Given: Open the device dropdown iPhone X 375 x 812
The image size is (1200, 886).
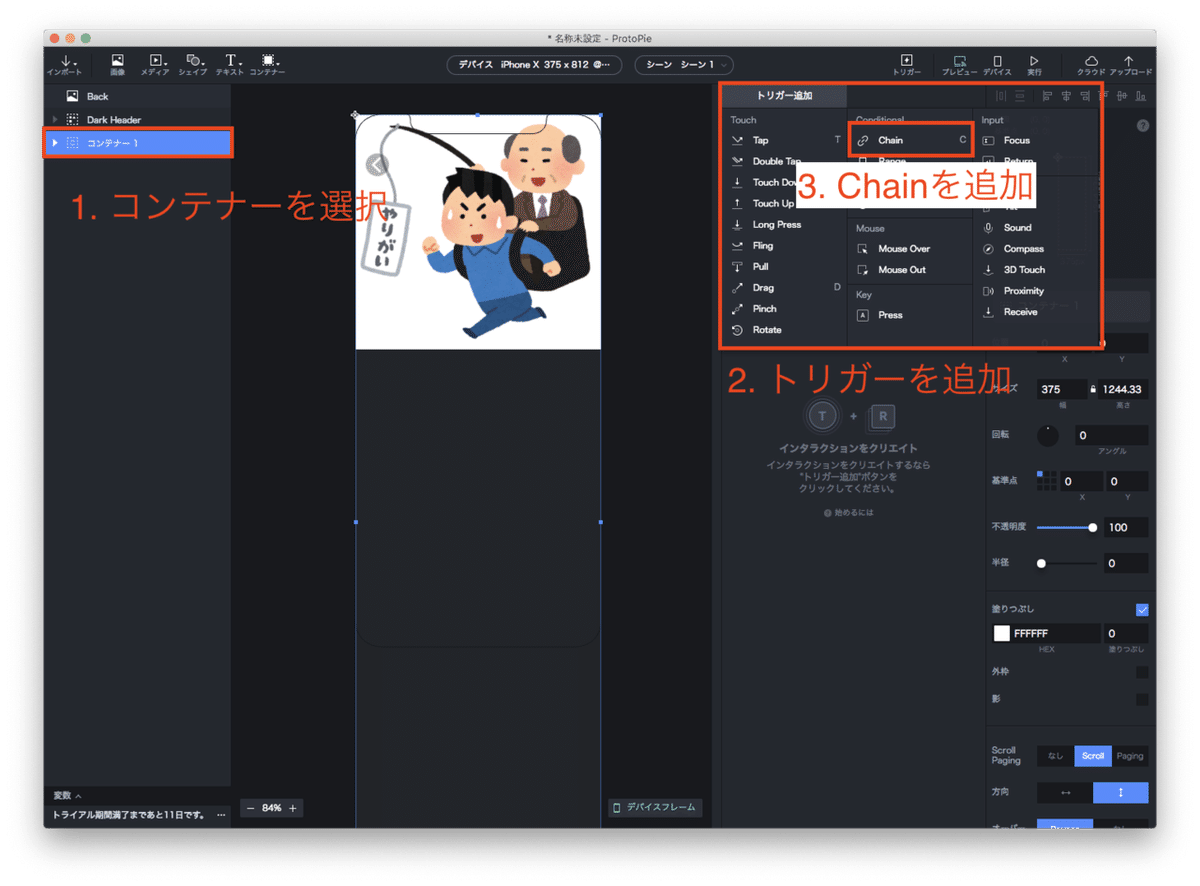Looking at the screenshot, I should tap(534, 65).
